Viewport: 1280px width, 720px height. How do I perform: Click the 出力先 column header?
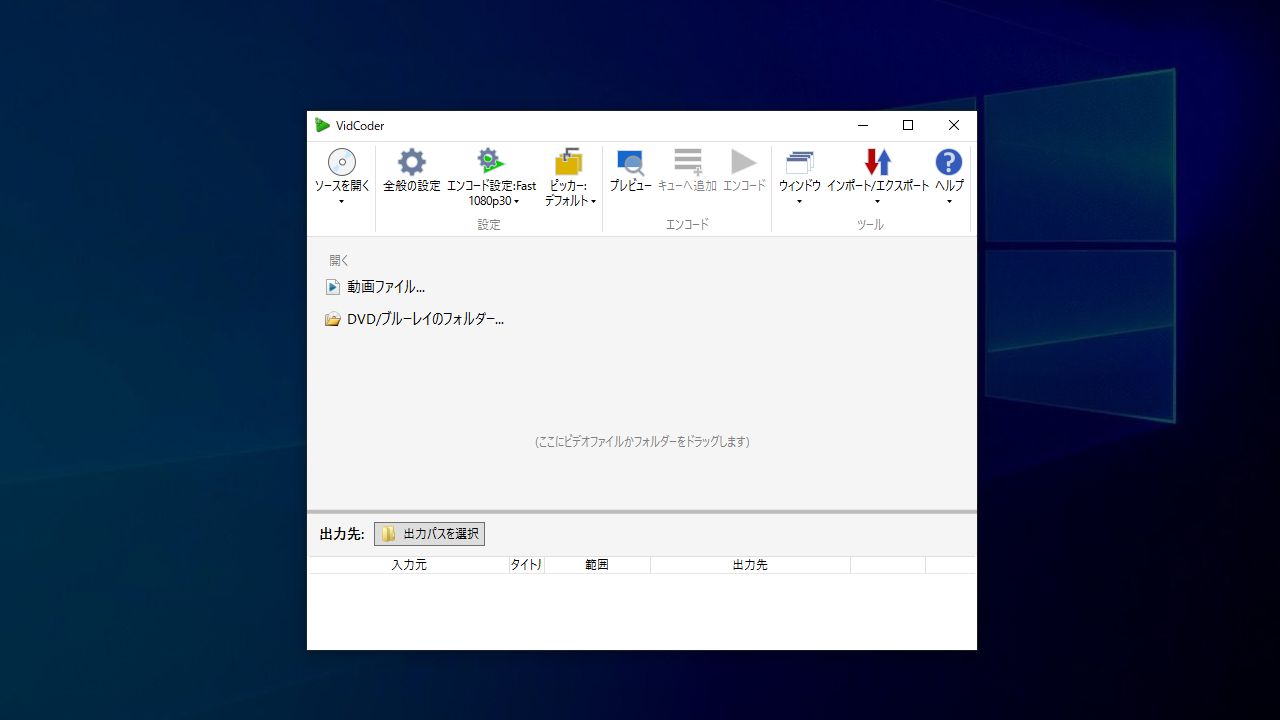tap(750, 565)
